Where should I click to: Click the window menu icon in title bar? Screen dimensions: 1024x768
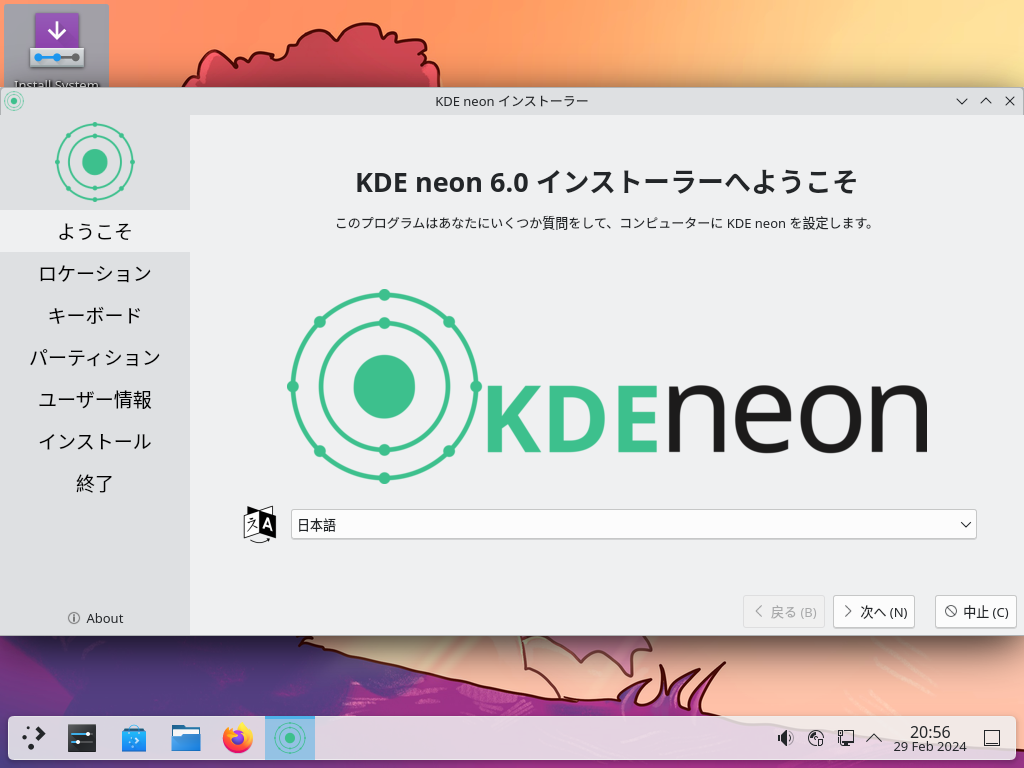coord(14,101)
